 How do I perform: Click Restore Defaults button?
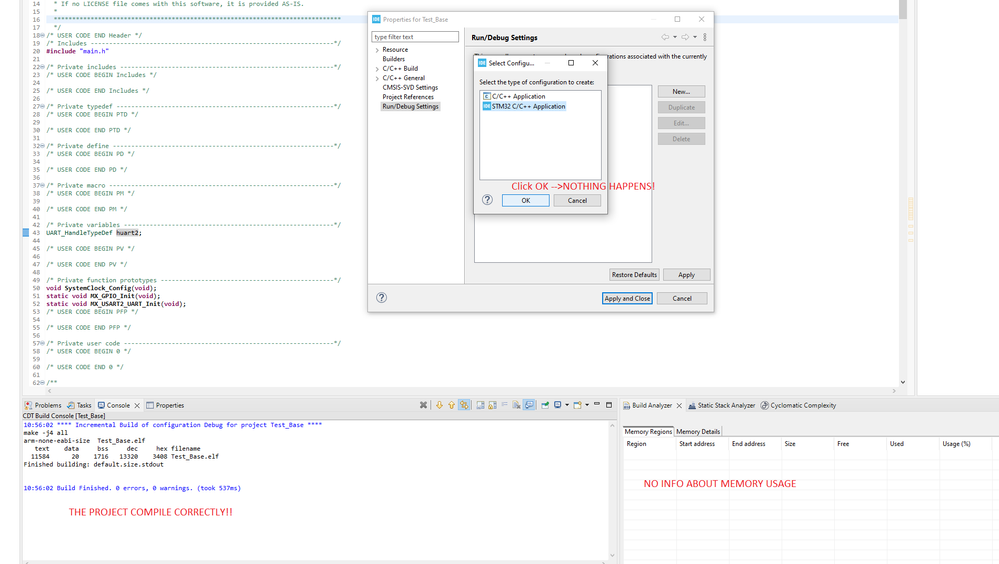click(634, 275)
